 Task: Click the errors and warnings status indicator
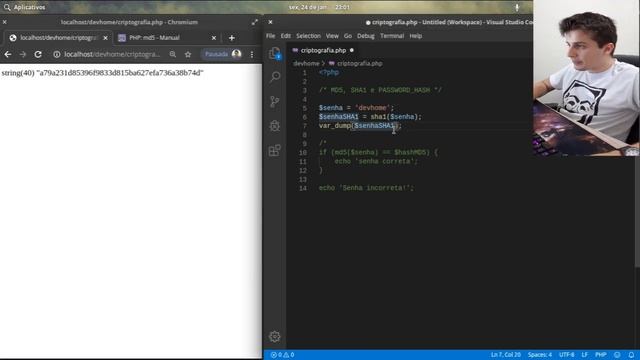pyautogui.click(x=282, y=355)
